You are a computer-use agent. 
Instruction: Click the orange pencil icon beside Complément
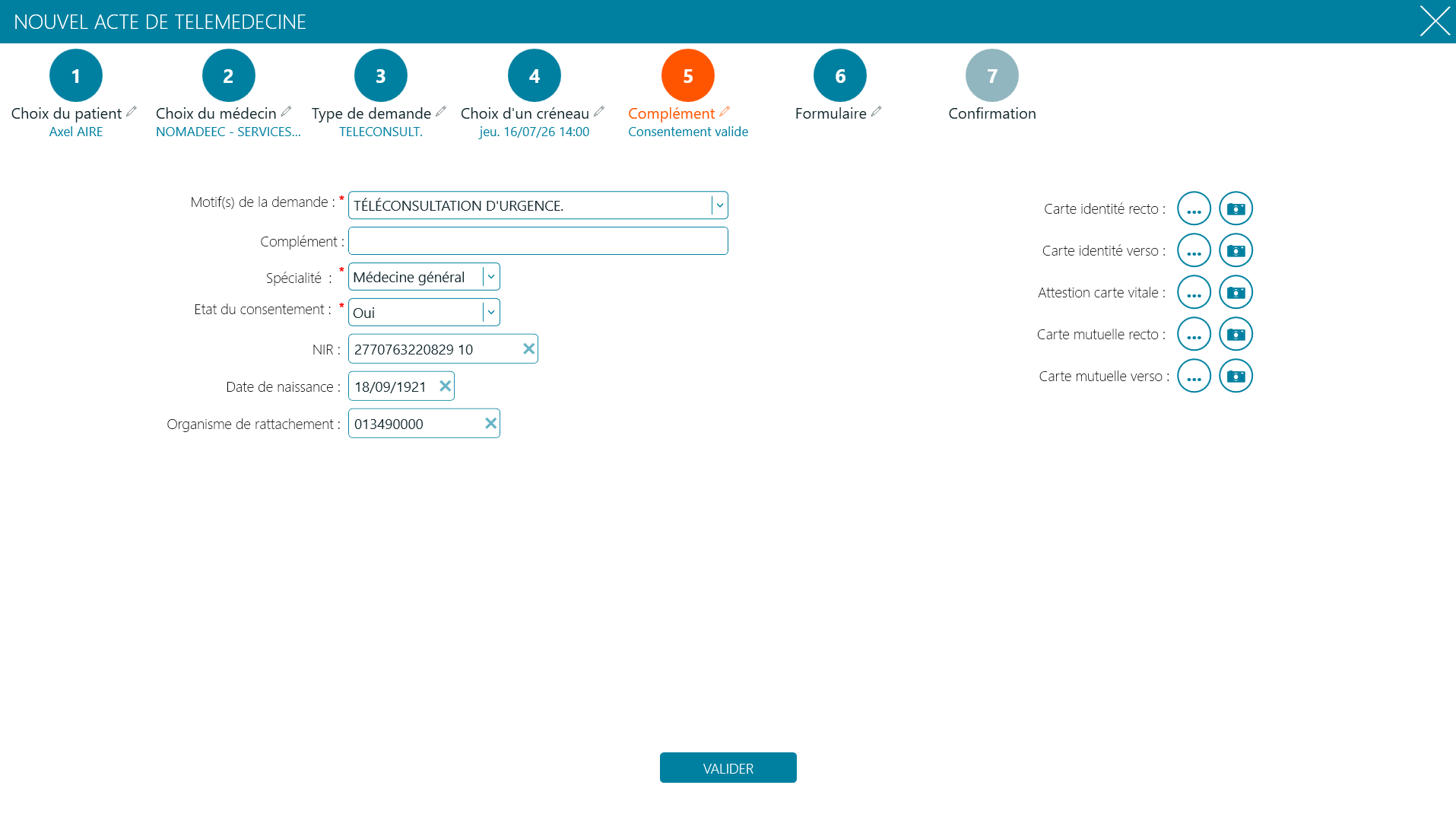[x=725, y=111]
